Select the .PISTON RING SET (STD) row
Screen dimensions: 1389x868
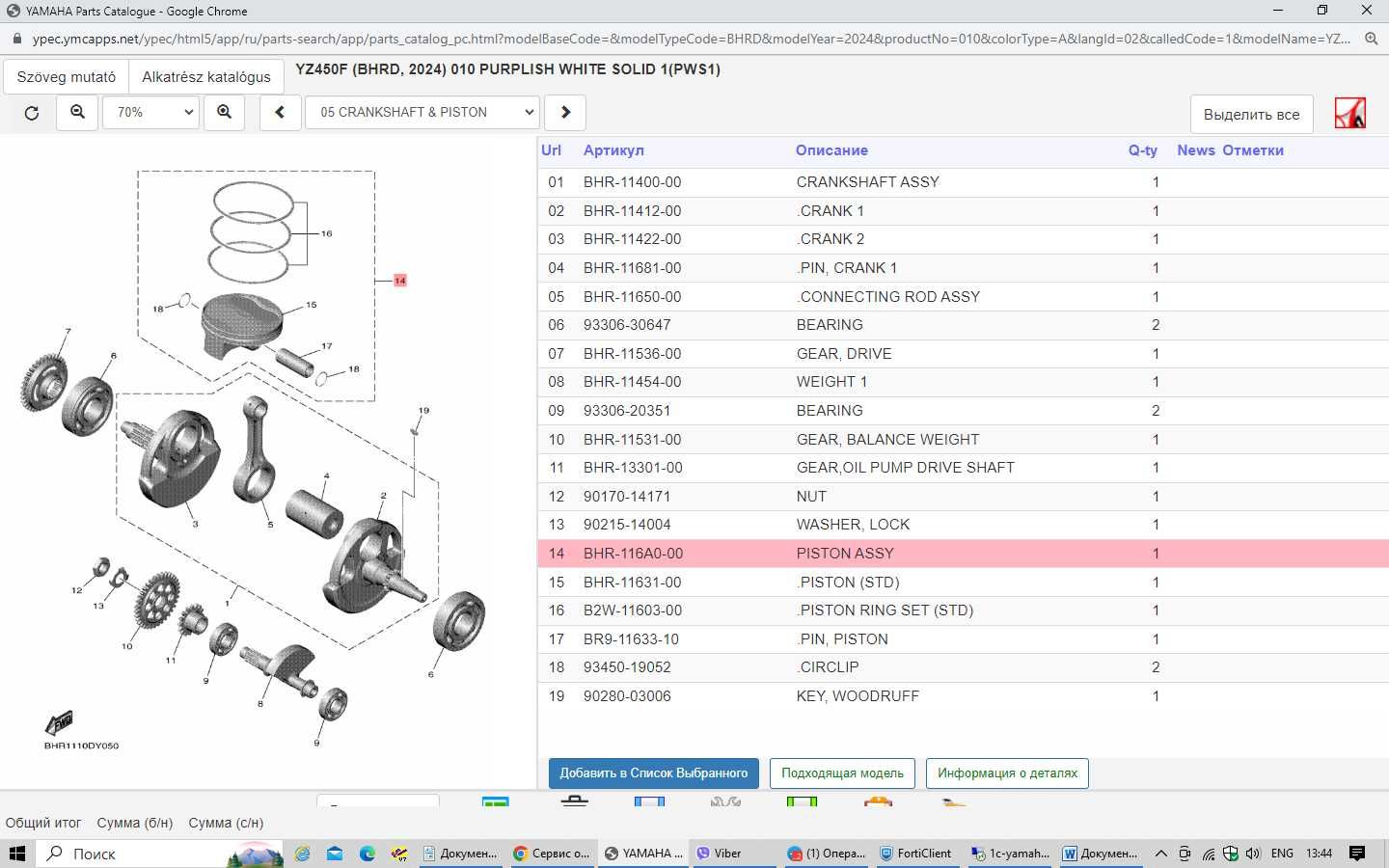point(963,610)
